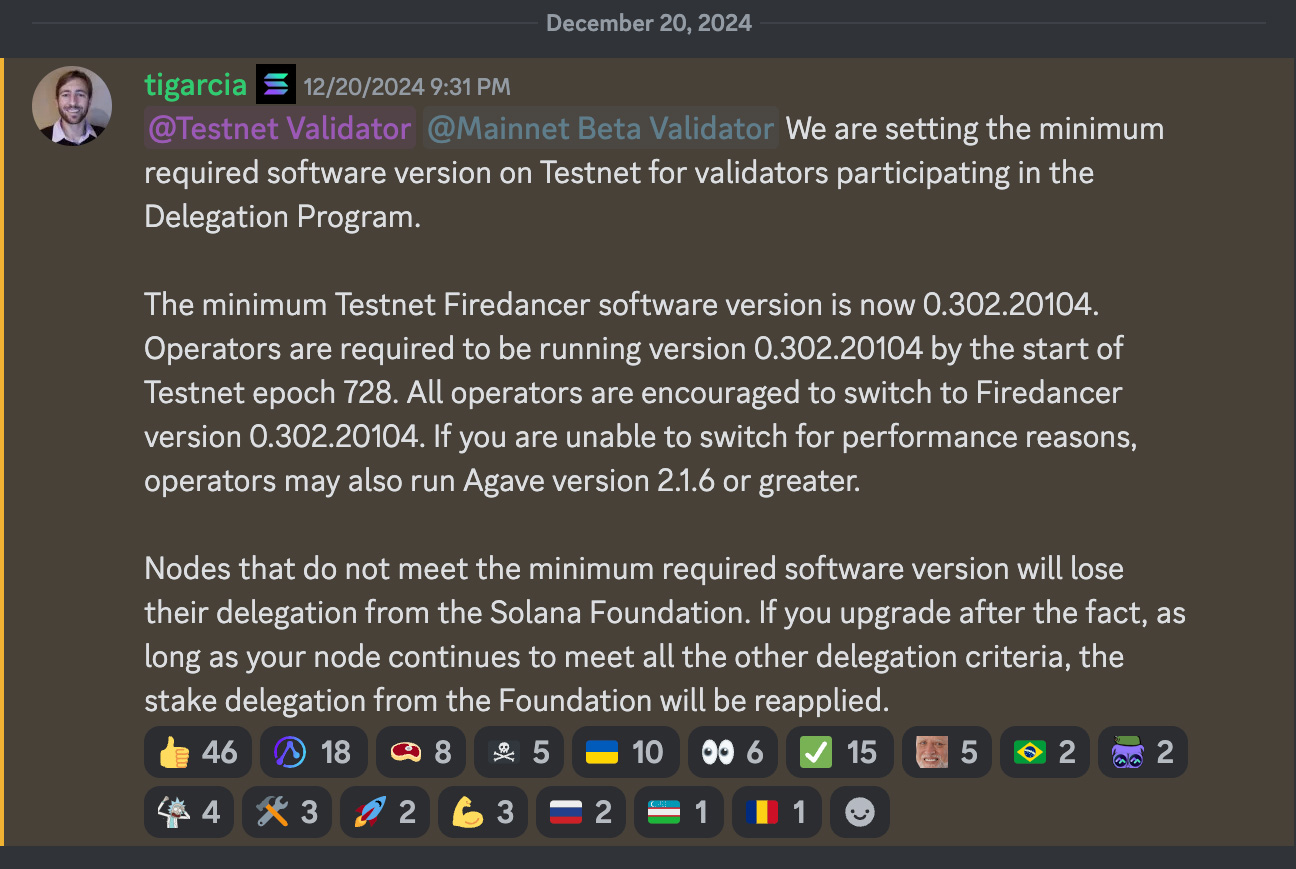
Task: Open the Mainnet Beta Validator role mention
Action: pyautogui.click(x=599, y=128)
